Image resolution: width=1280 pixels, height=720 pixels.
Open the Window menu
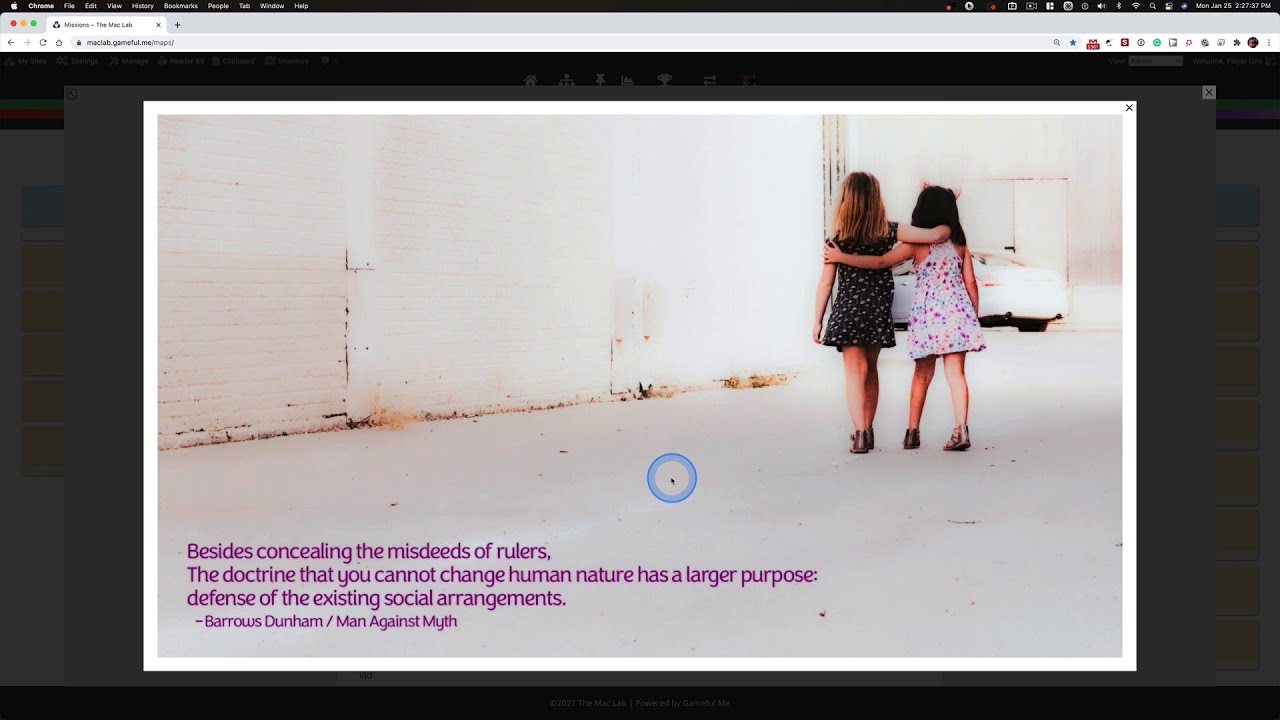click(x=272, y=6)
